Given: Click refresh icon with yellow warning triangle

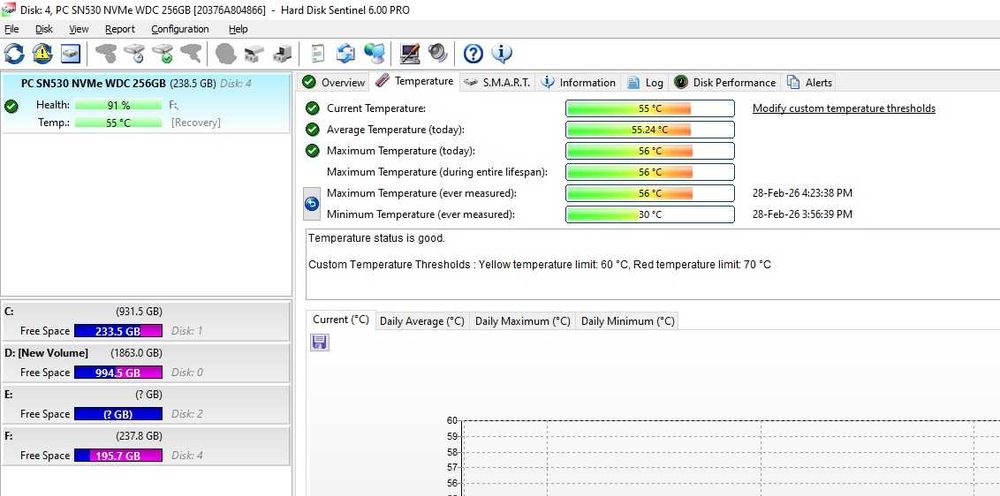Looking at the screenshot, I should (42, 54).
